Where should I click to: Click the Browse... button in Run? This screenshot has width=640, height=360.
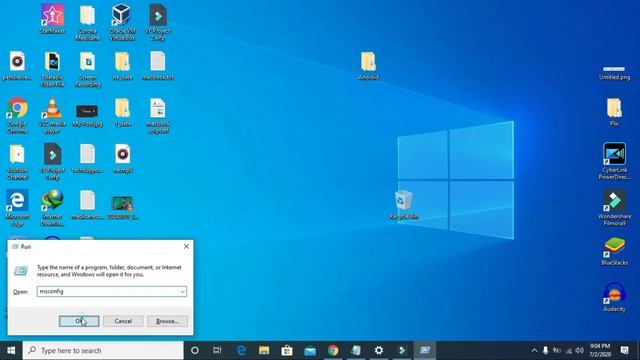tap(167, 321)
